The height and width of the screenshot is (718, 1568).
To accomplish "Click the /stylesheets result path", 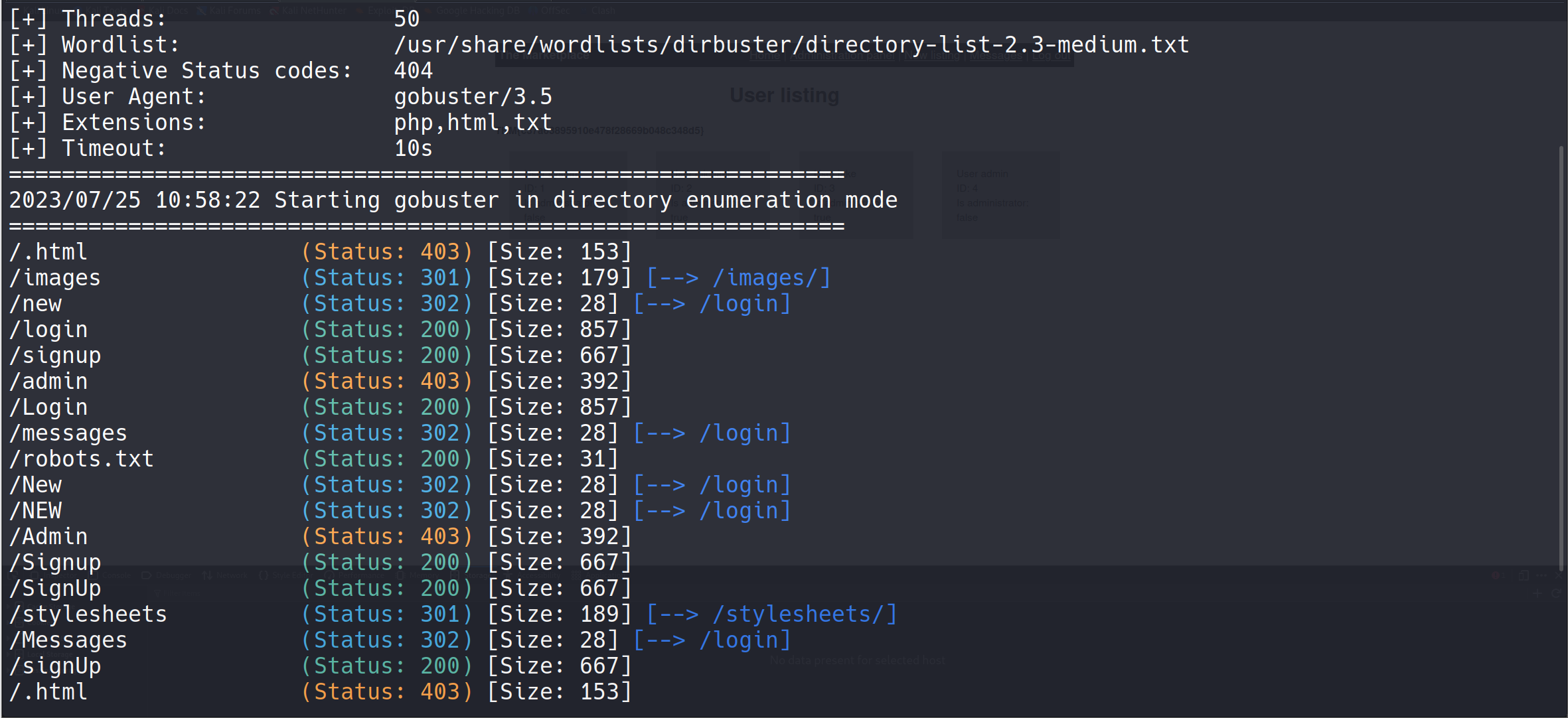I will coord(88,614).
